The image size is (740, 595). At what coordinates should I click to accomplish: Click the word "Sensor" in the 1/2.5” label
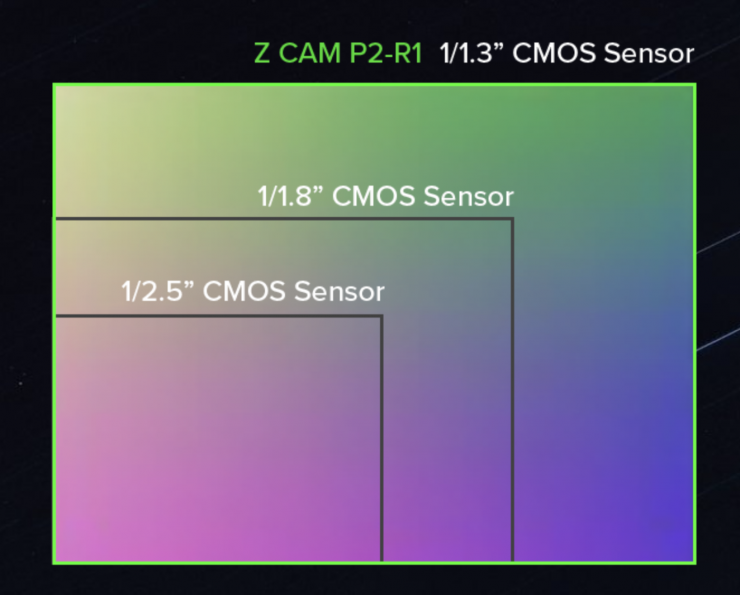[339, 291]
